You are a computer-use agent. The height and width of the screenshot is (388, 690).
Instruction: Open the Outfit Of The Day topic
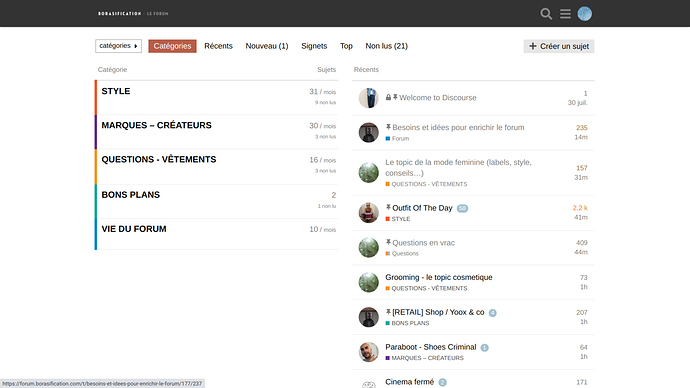(422, 208)
